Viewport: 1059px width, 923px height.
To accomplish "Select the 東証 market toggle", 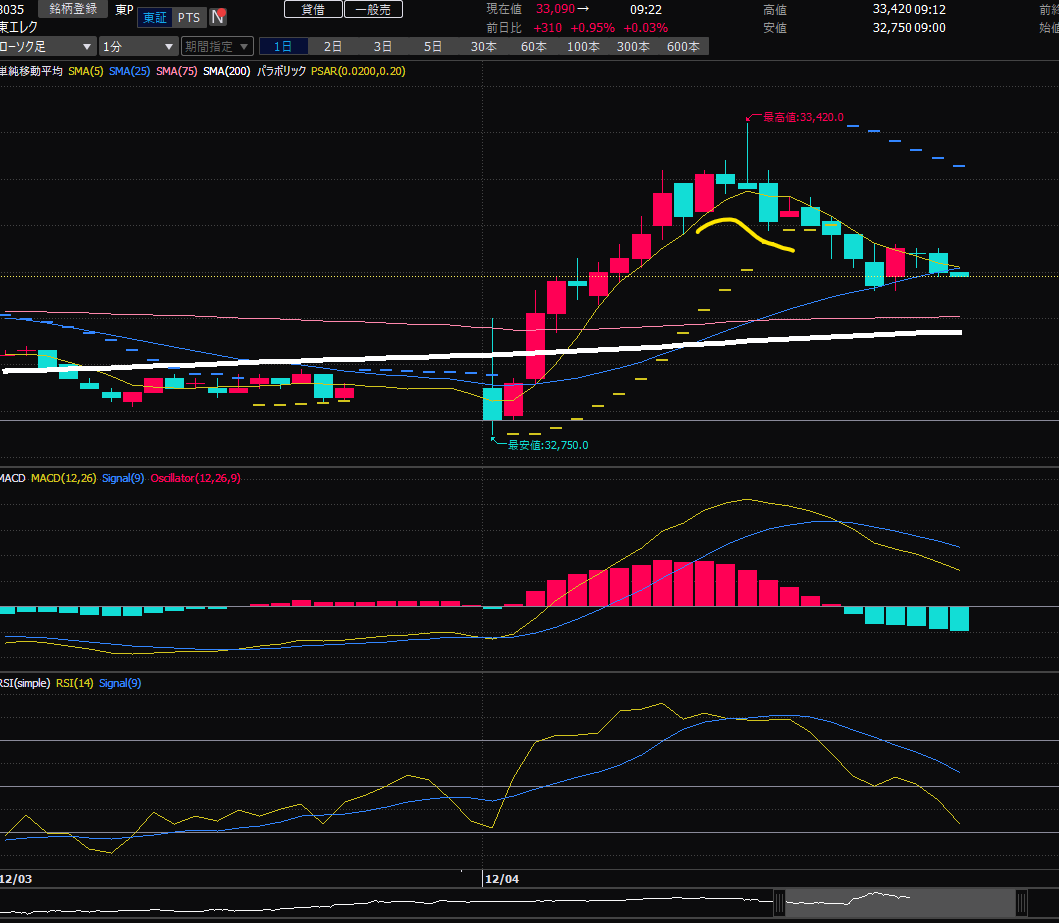I will coord(155,17).
